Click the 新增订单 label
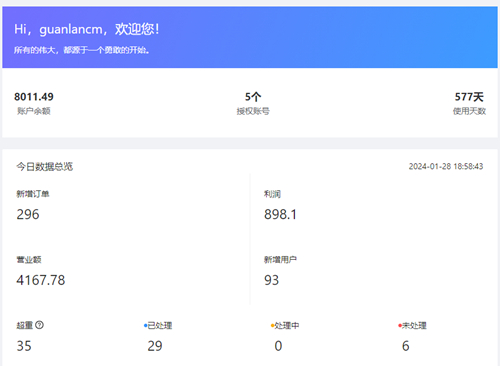The height and width of the screenshot is (366, 500). 33,194
